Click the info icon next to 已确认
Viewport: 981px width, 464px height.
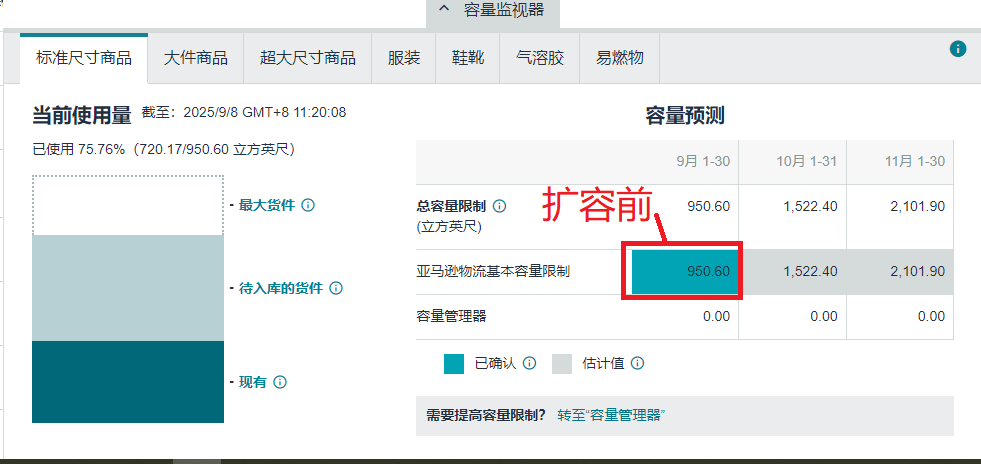(530, 363)
